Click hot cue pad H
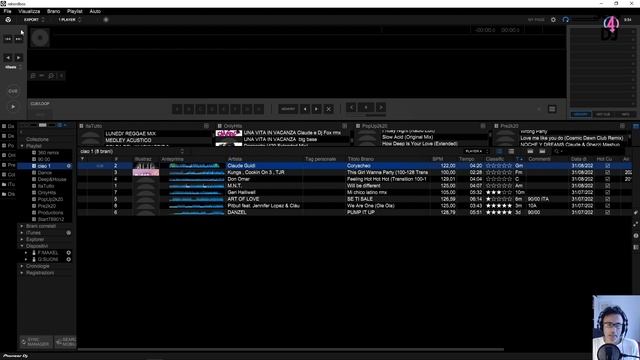Image resolution: width=640 pixels, height=360 pixels. (x=259, y=109)
